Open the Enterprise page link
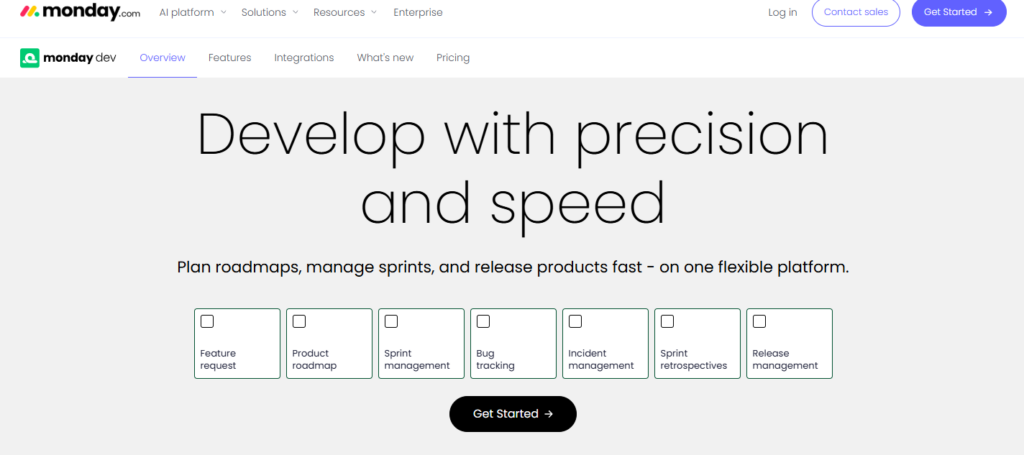1024x455 pixels. click(x=418, y=12)
